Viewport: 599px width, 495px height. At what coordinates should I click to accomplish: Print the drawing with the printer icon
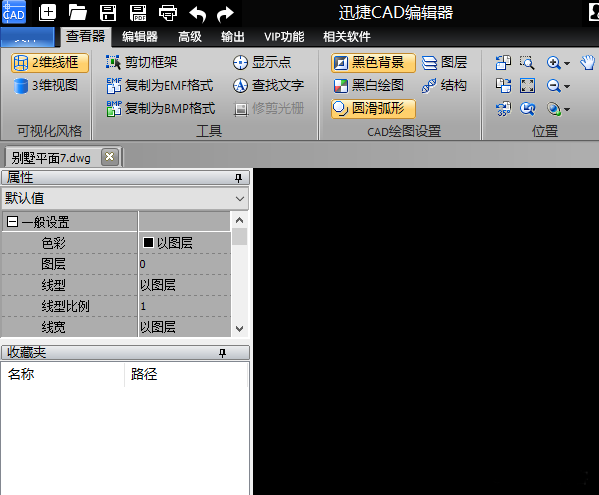pos(168,13)
